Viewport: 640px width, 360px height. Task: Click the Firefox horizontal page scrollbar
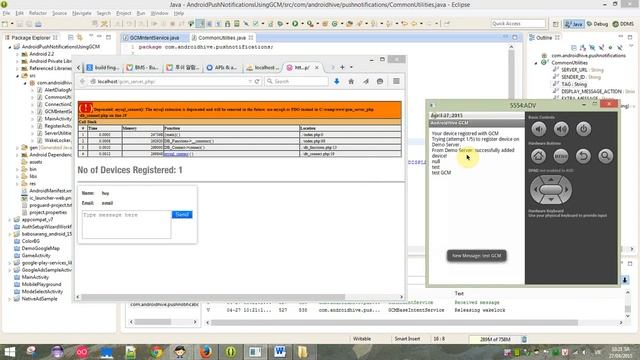click(212, 297)
